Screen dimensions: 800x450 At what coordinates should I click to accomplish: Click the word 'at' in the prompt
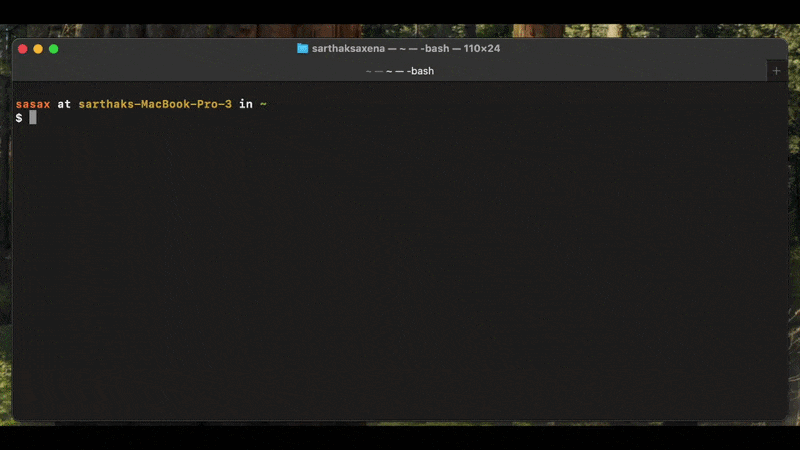(64, 104)
